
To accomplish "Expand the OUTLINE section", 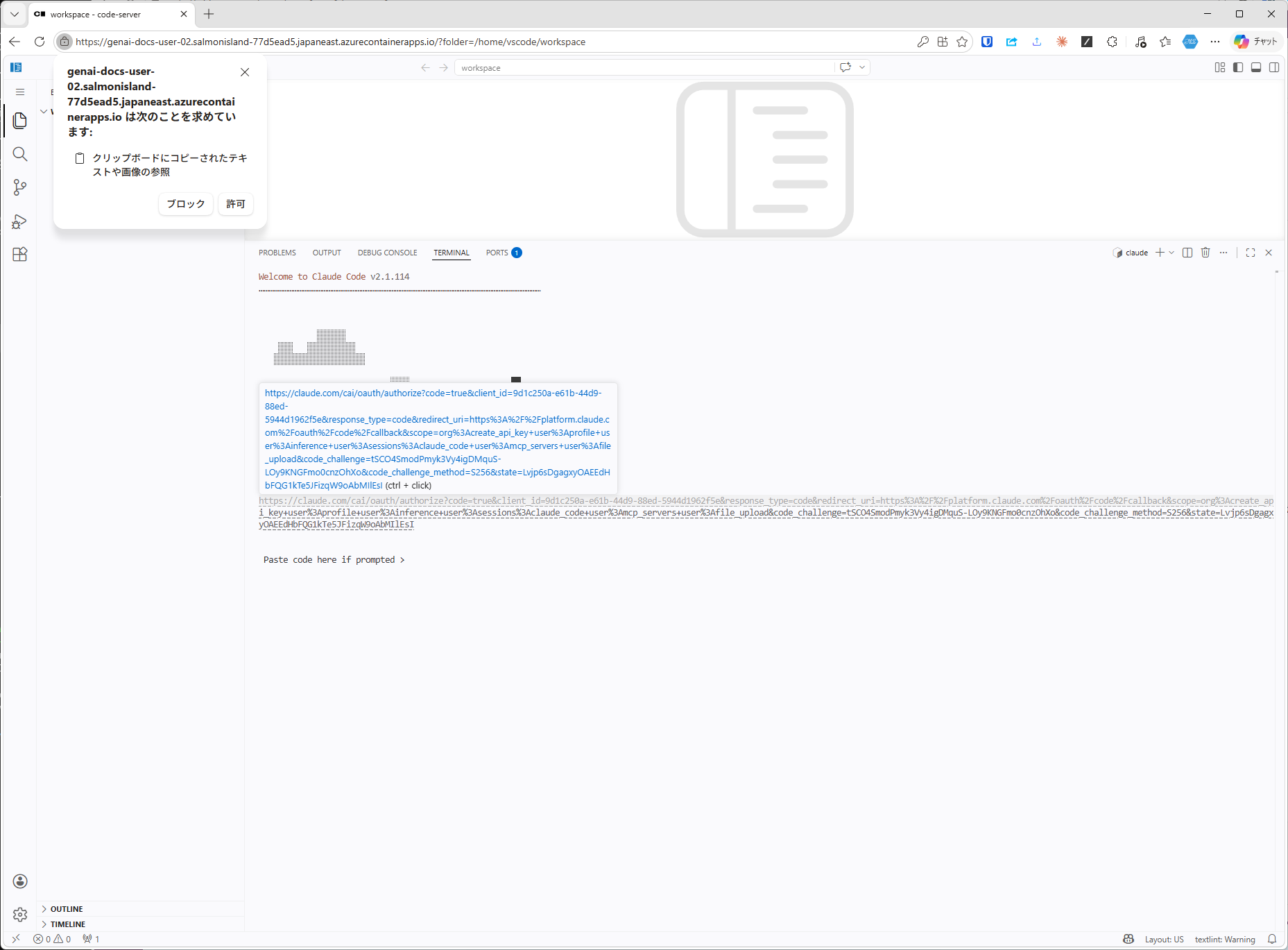I will [67, 909].
